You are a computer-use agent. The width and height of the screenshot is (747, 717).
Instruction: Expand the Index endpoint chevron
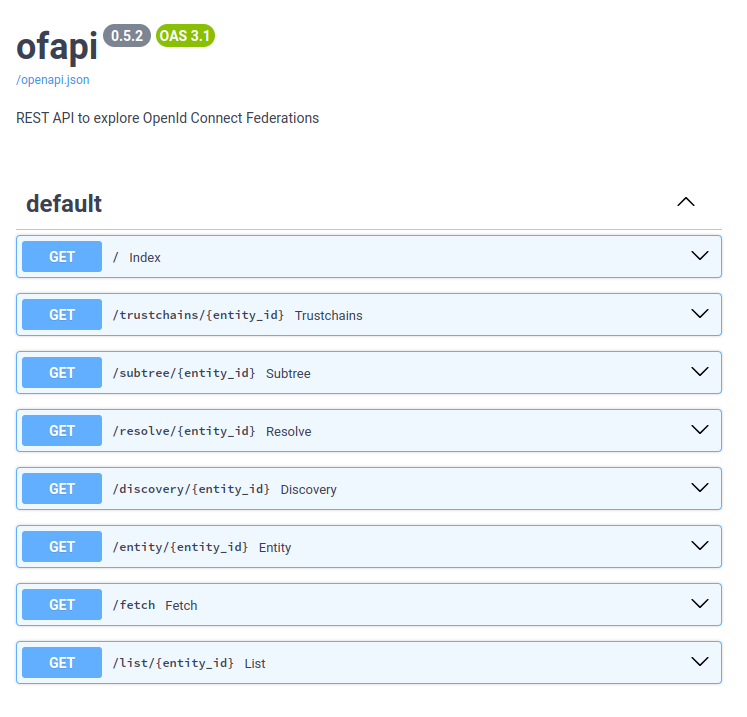[x=699, y=256]
